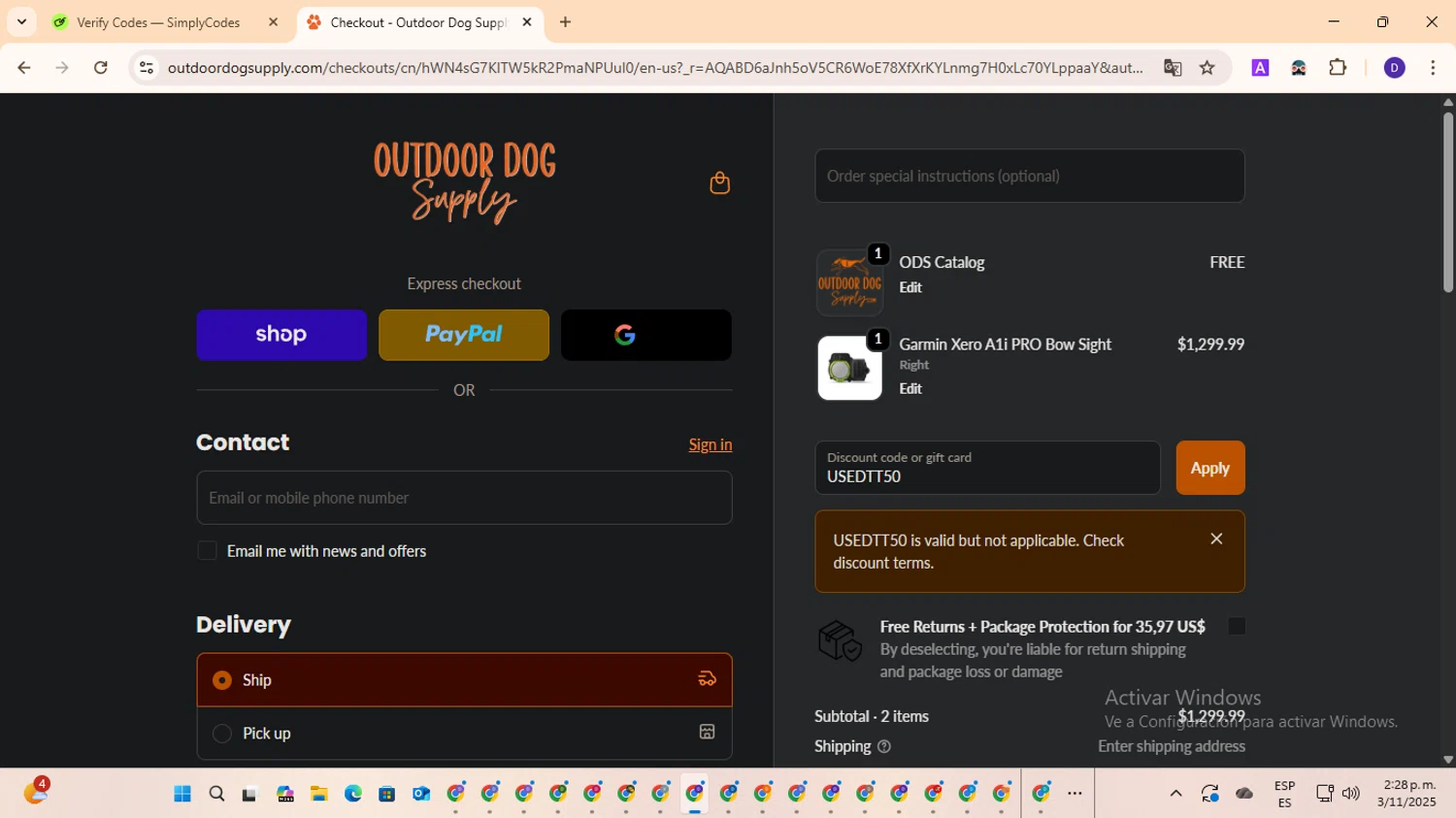The image size is (1456, 818).
Task: Open Microsoft Store from taskbar
Action: pyautogui.click(x=386, y=794)
